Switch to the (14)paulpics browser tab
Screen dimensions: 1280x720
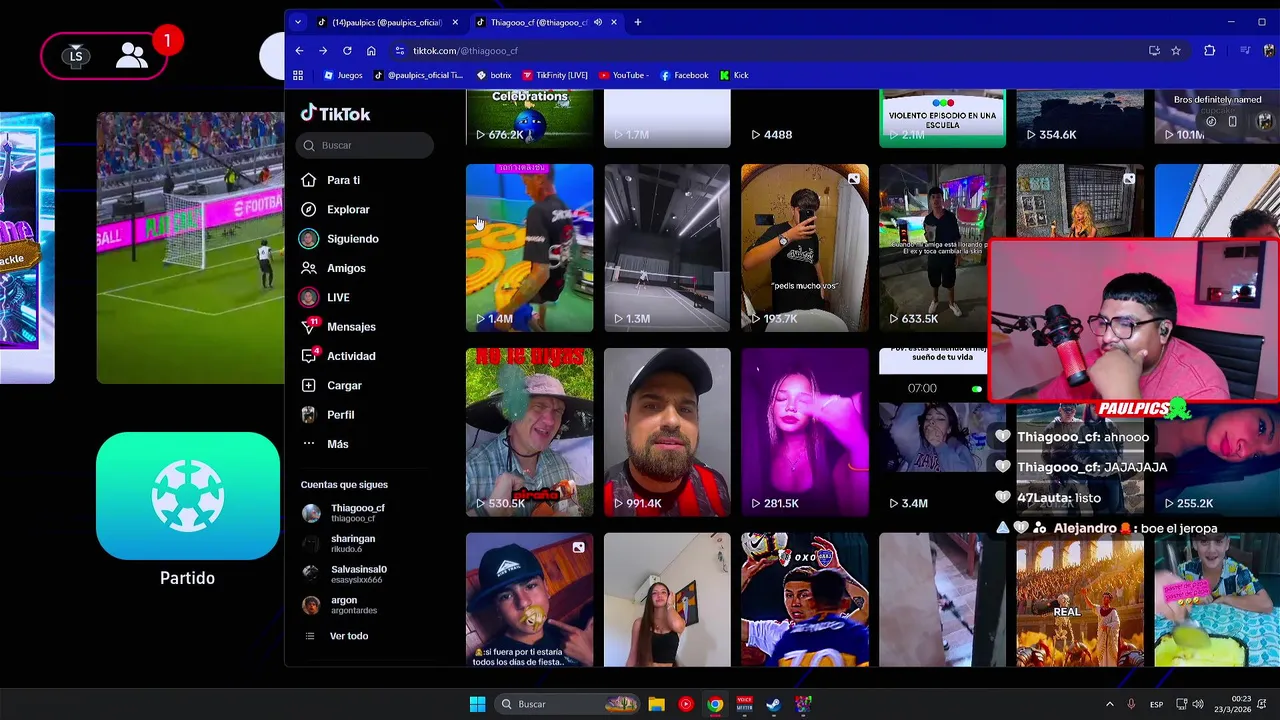(x=386, y=22)
